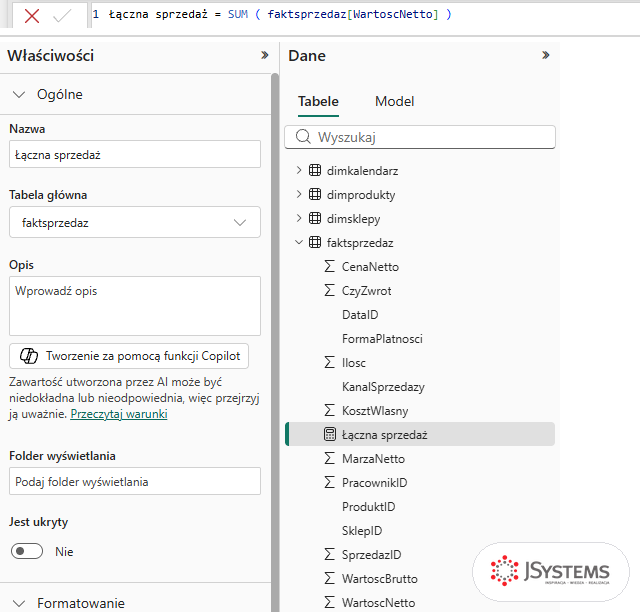Confirm the formula with the checkmark icon
Viewport: 640px width, 612px height.
[62, 16]
